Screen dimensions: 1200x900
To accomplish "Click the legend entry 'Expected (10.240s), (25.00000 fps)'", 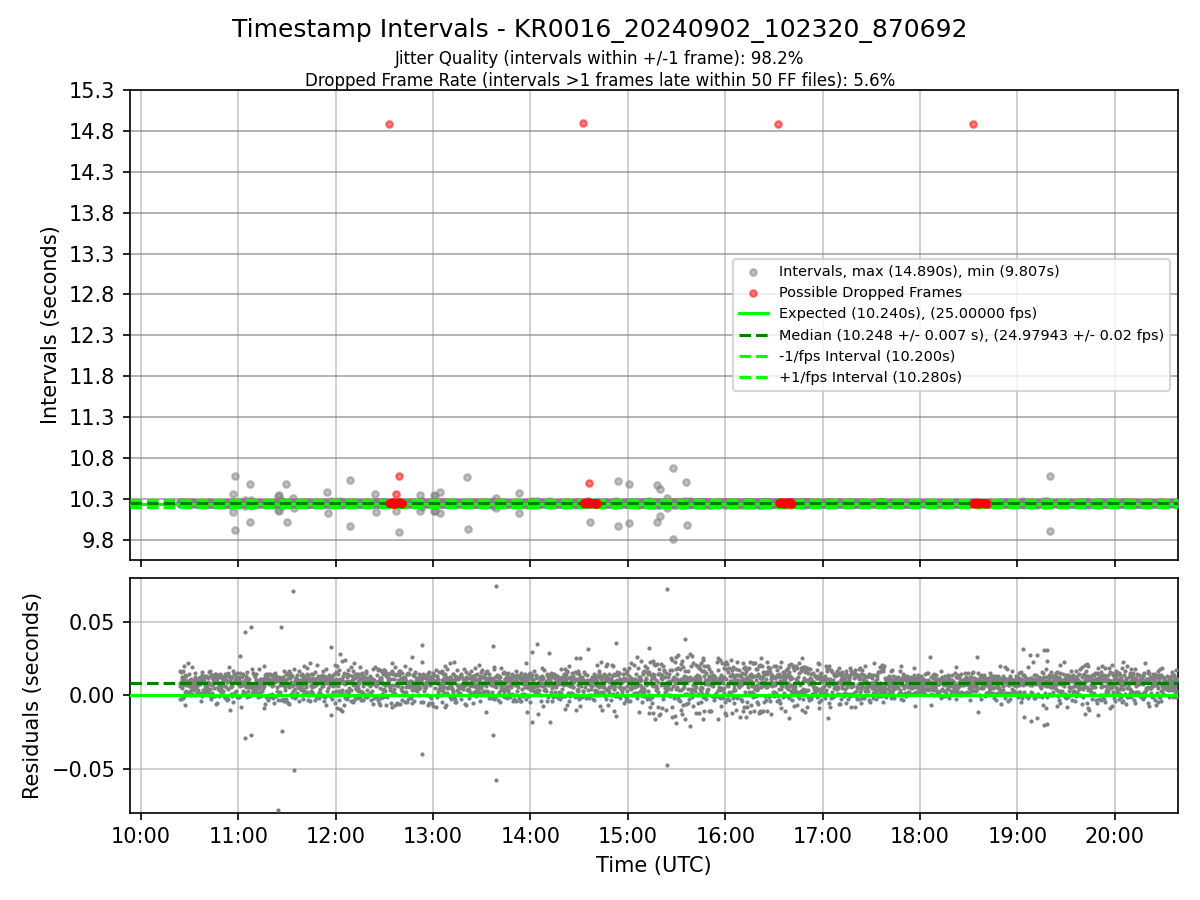I will (x=908, y=313).
